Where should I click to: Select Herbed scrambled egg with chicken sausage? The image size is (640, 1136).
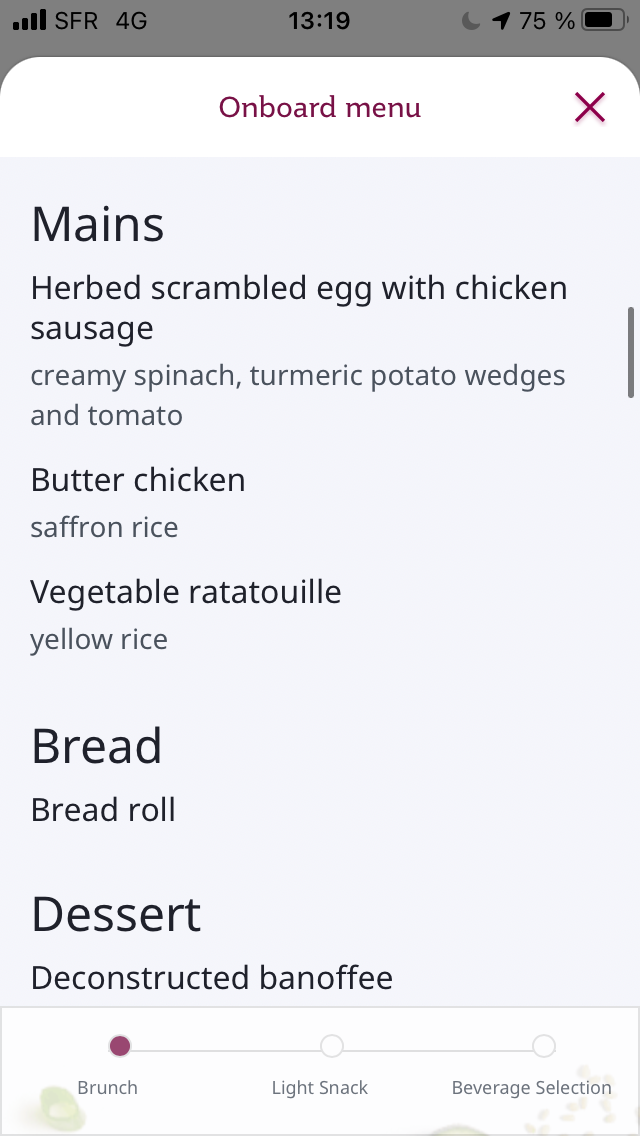click(299, 308)
